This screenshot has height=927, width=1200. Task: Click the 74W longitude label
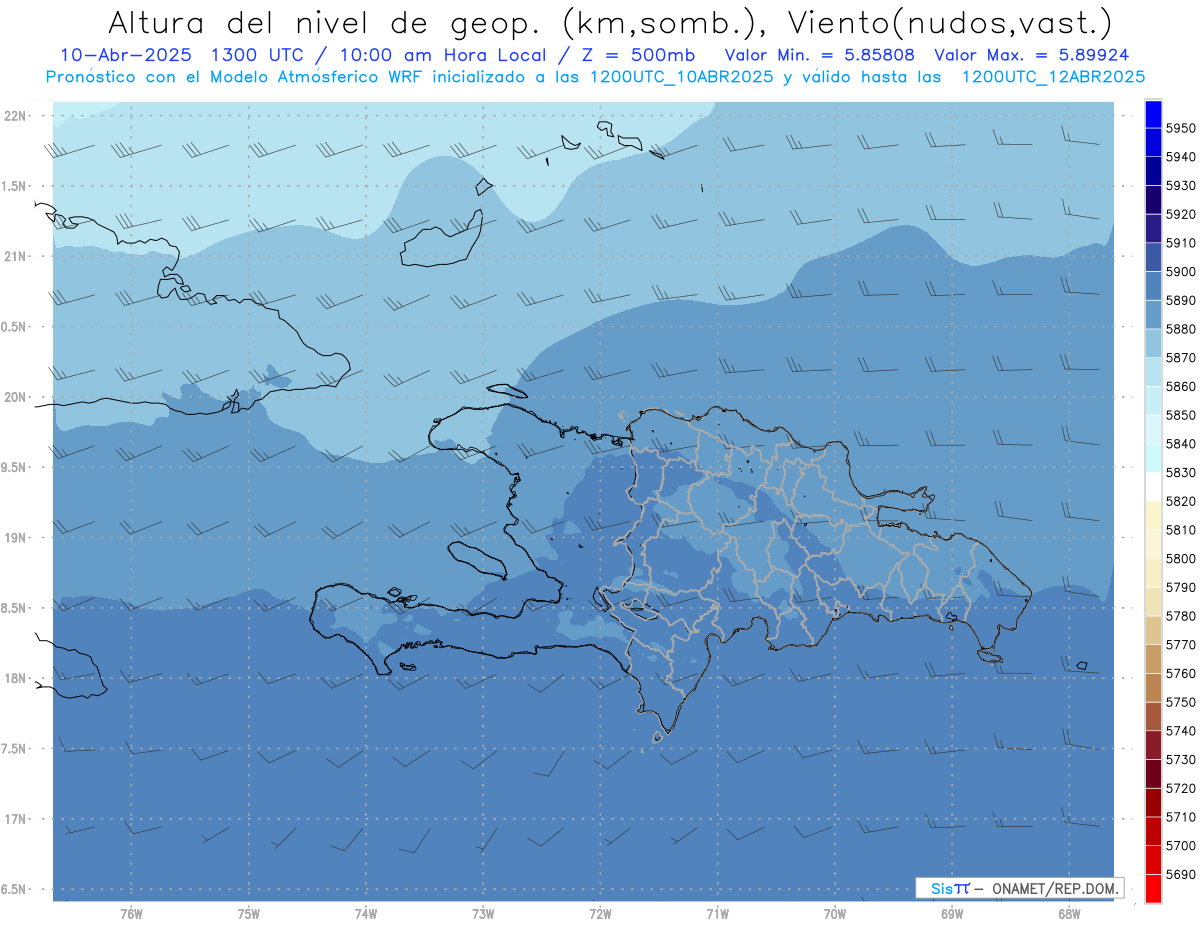click(x=366, y=913)
